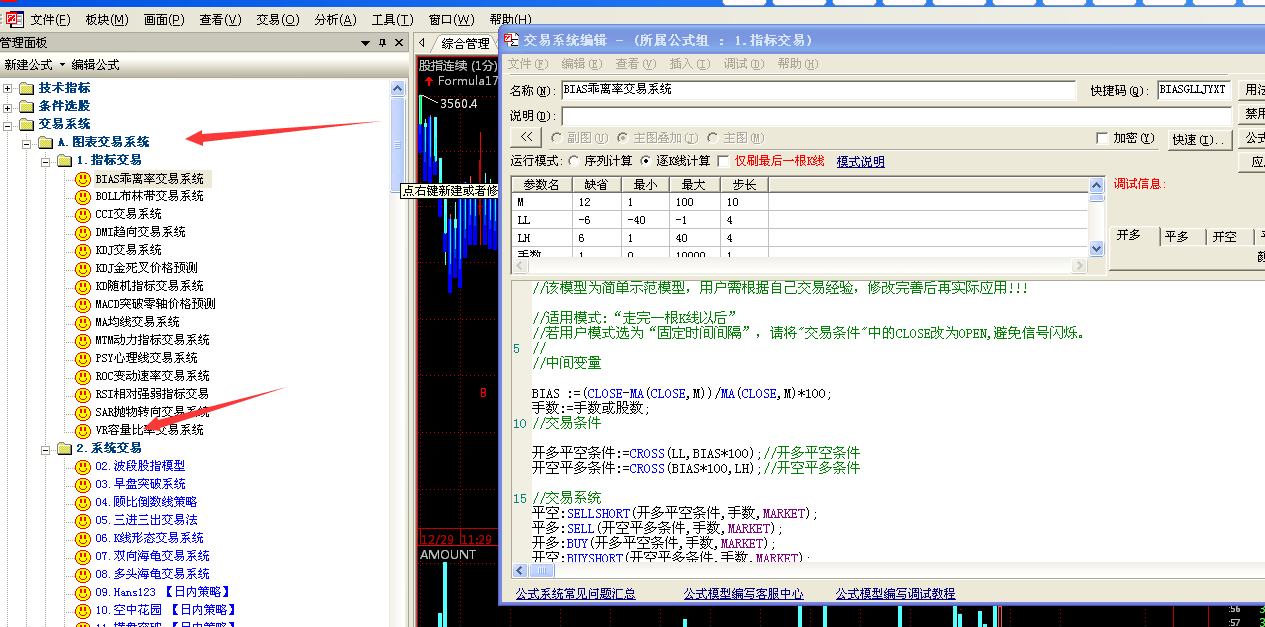Click the formula tree vertical scrollbar thumb
The image size is (1265, 627).
tap(398, 143)
